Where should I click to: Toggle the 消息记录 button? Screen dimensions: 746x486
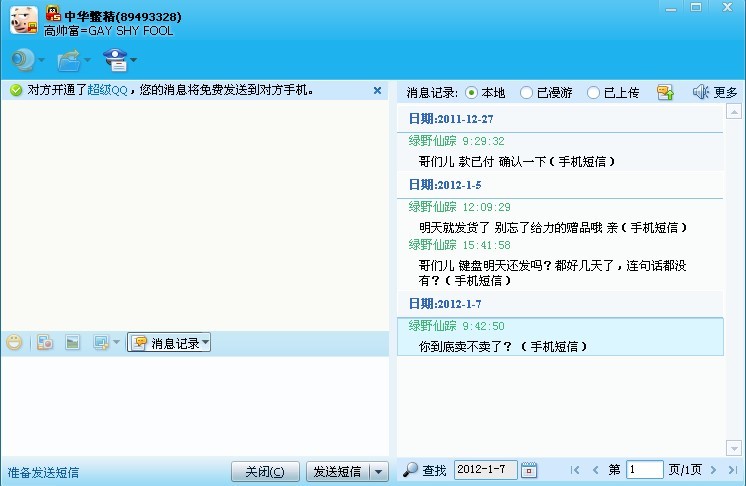[x=165, y=343]
